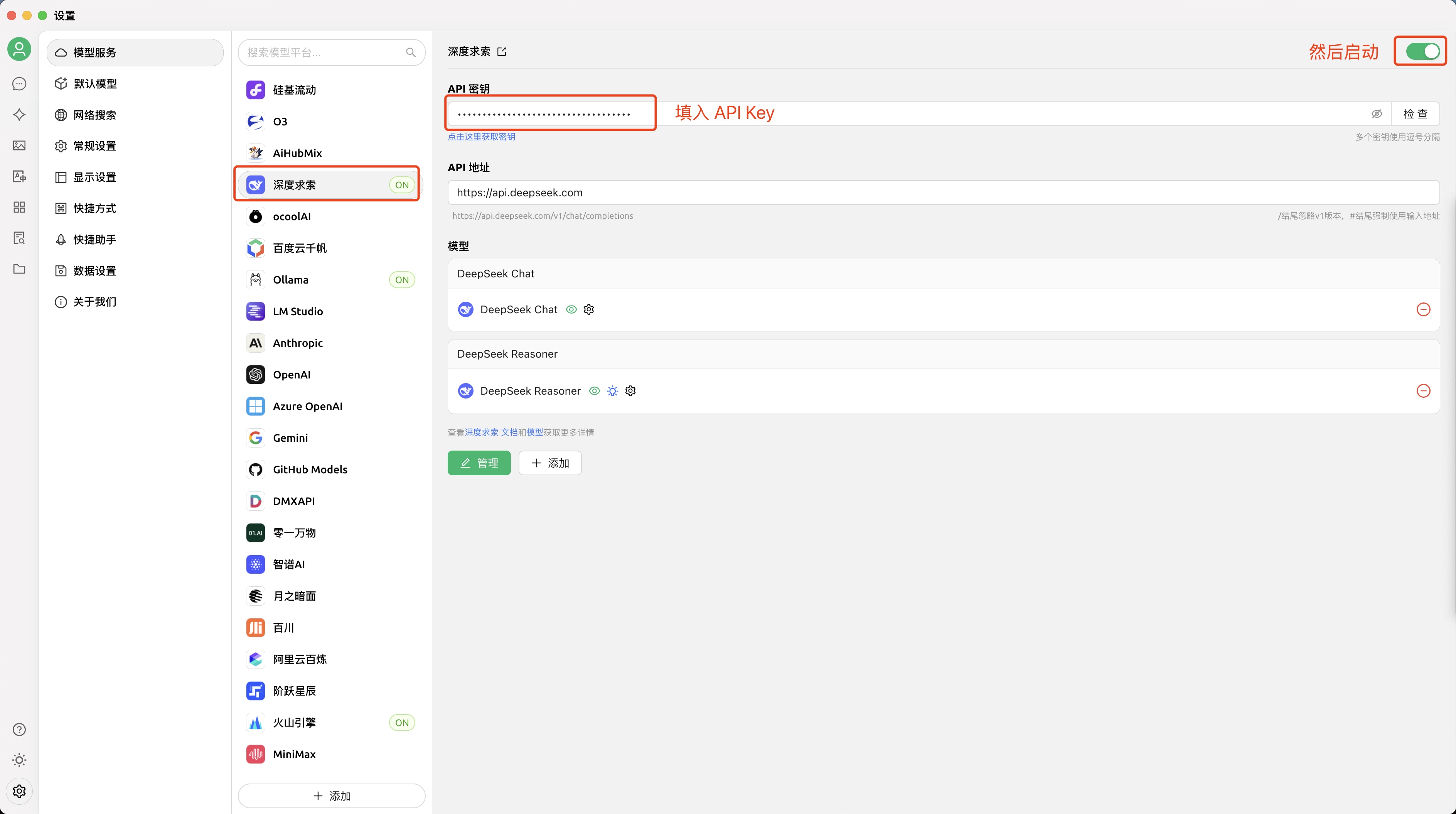
Task: Click vision eye icon on DeepSeek Reasoner
Action: pos(595,391)
